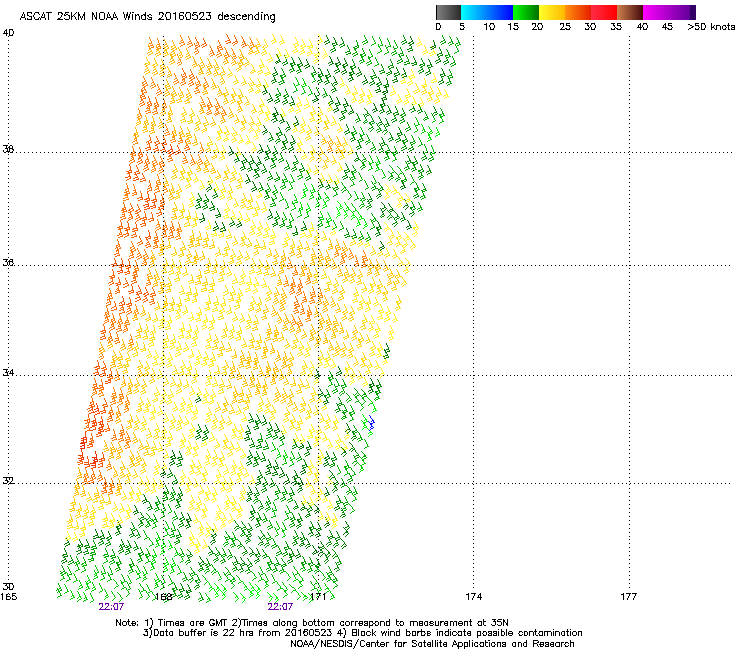
Task: Click the green 15-20 knots legend segment
Action: [x=526, y=12]
